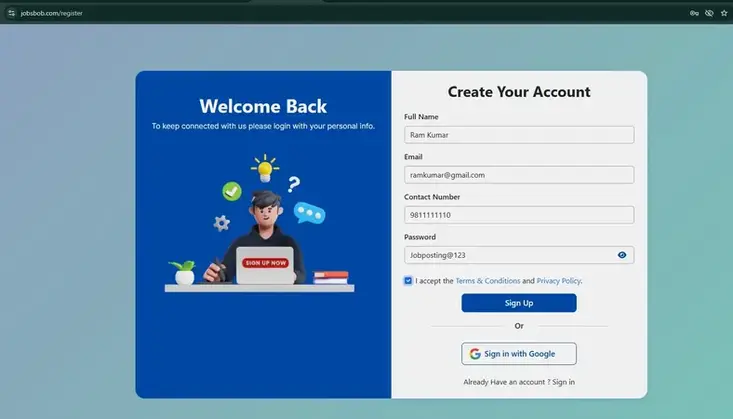Click the Welcome Back heading
The width and height of the screenshot is (733, 419).
[263, 106]
